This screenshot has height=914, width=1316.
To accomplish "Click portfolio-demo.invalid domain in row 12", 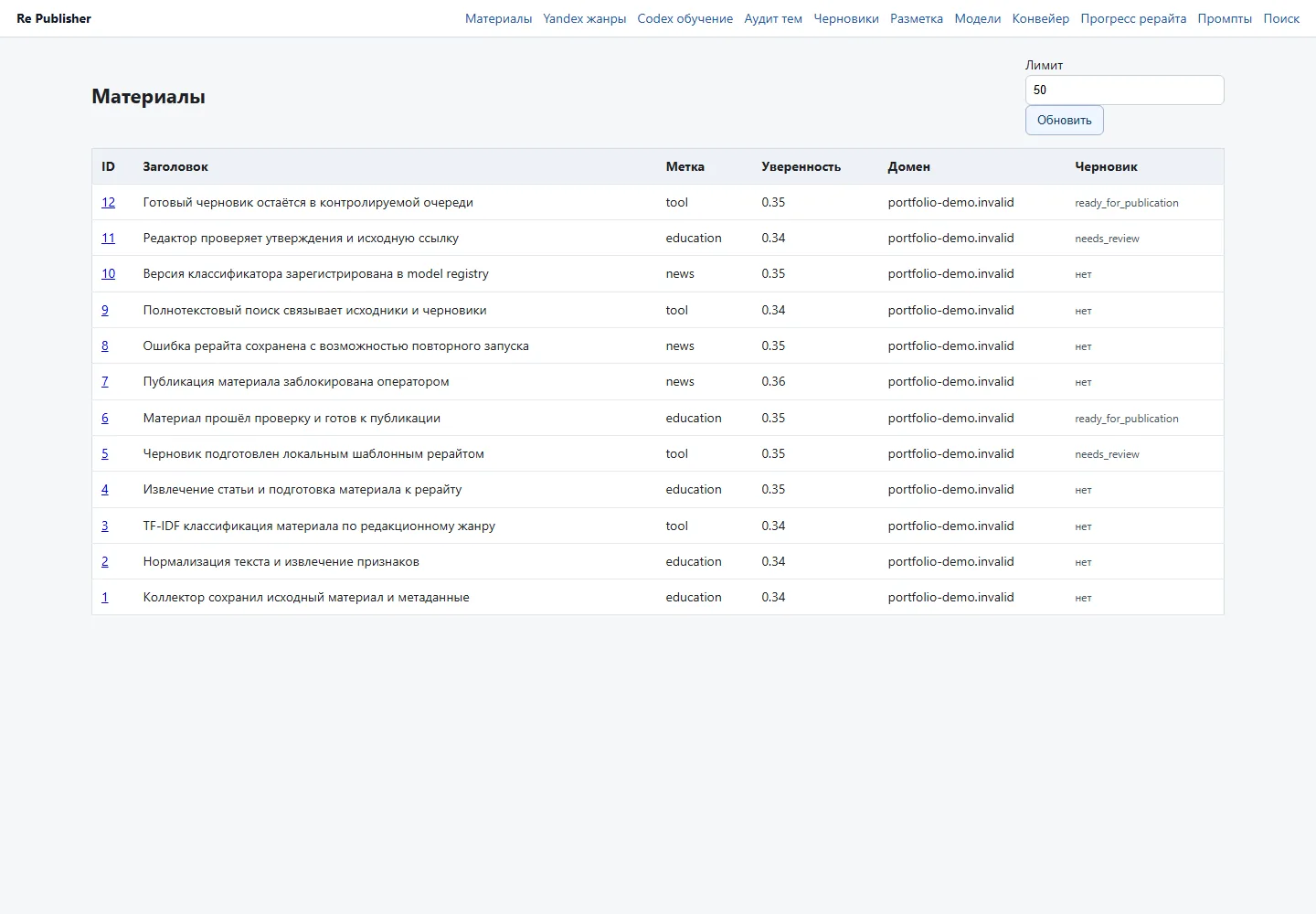I will 950,202.
